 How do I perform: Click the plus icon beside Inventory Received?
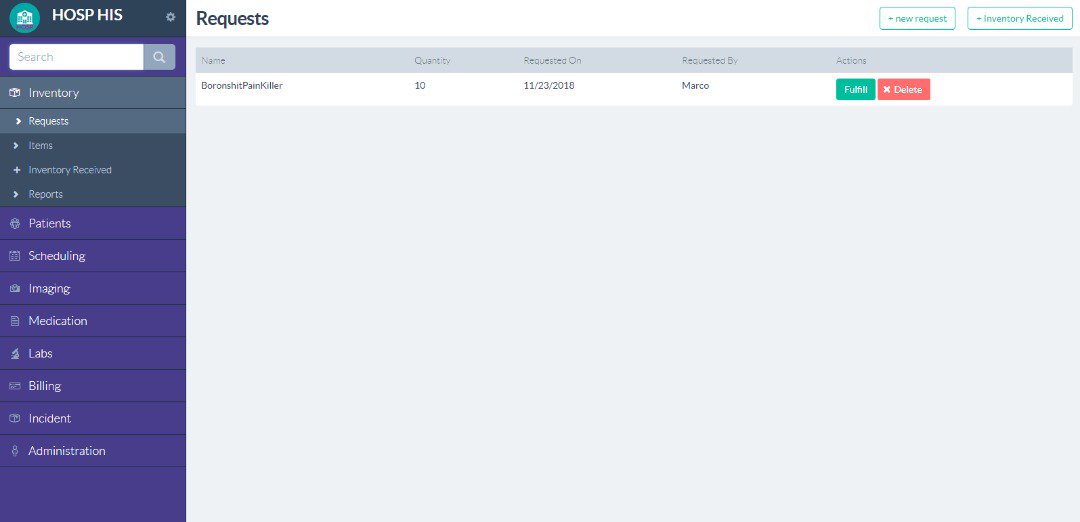click(x=17, y=170)
